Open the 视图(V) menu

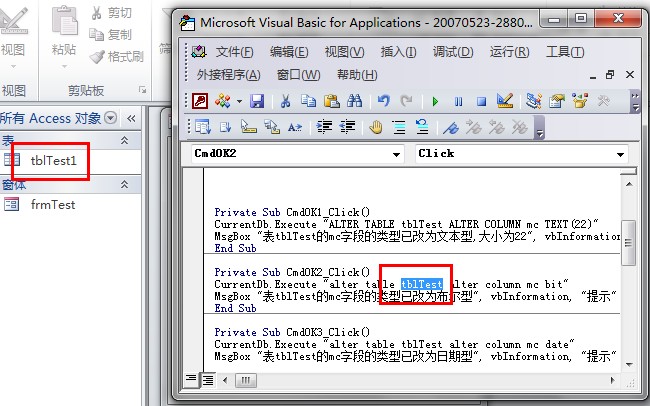pos(344,52)
